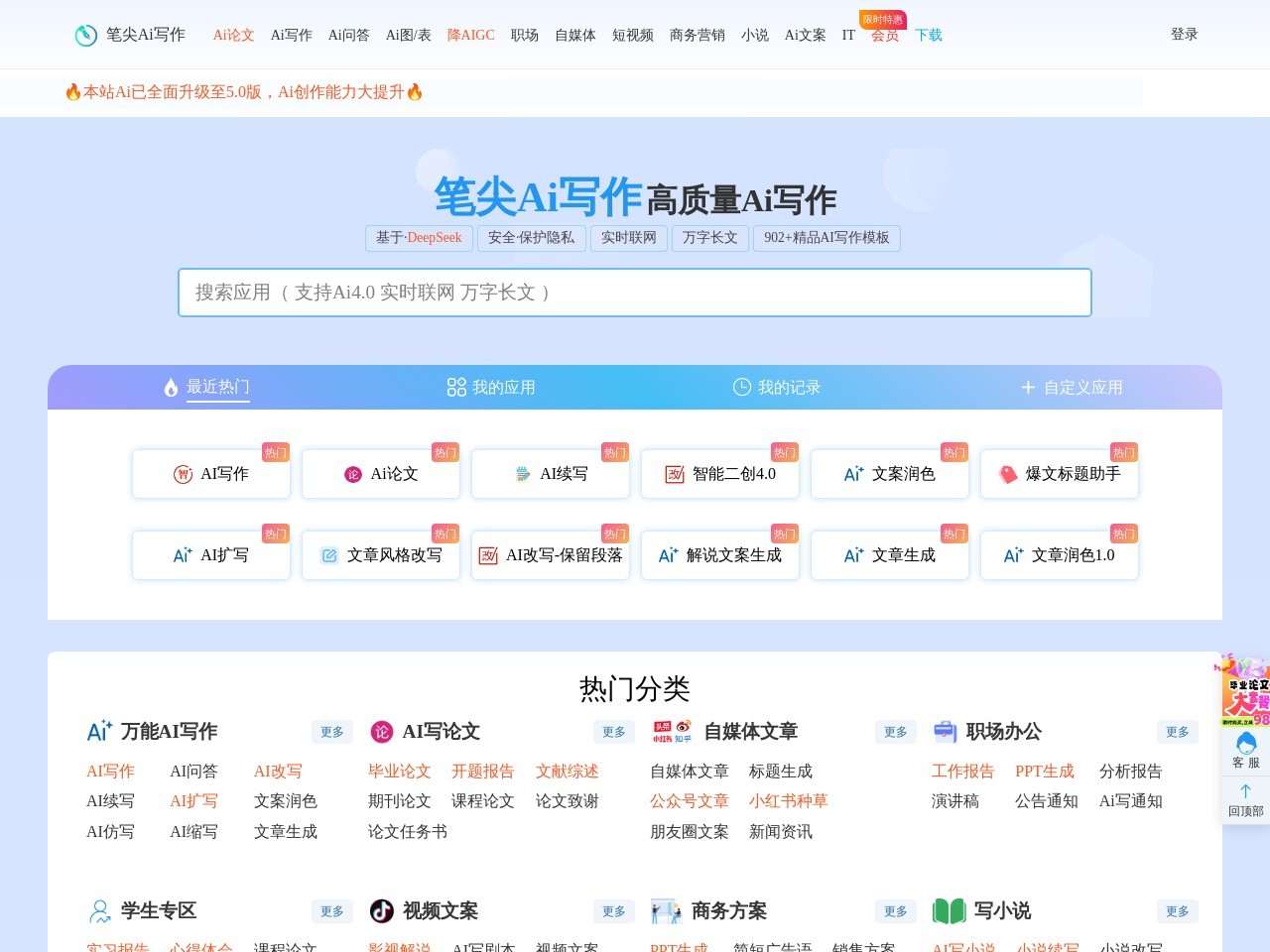The image size is (1270, 952).
Task: Click the 职场办公 briefcase icon
Action: (x=945, y=732)
